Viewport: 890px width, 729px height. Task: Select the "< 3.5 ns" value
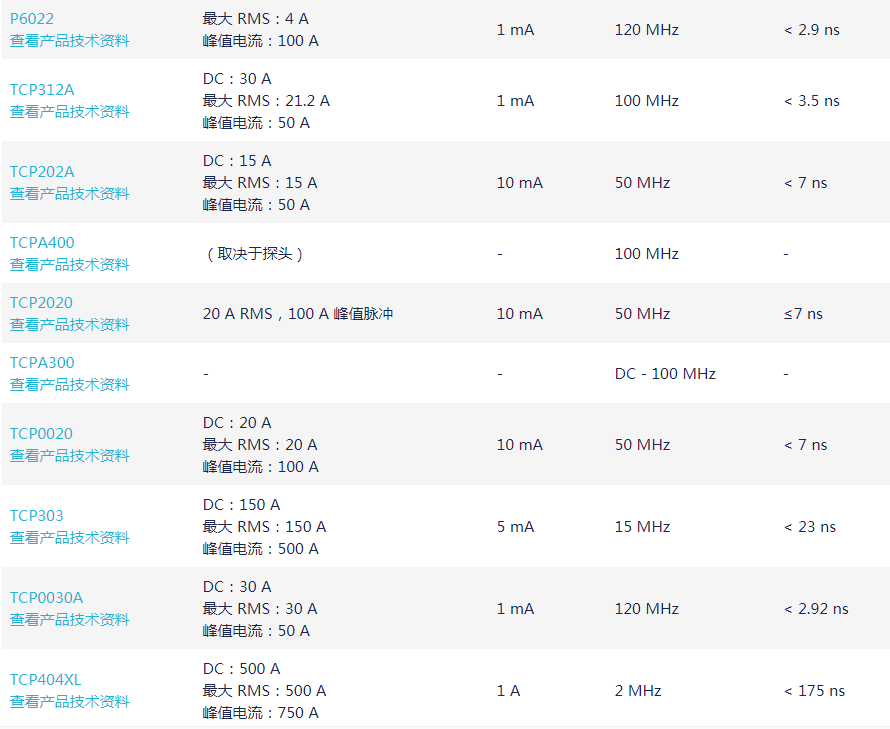click(x=812, y=100)
